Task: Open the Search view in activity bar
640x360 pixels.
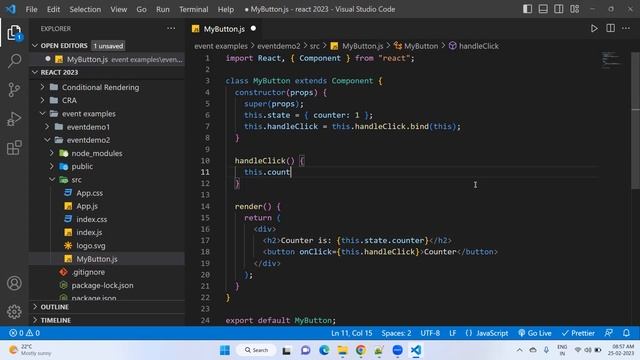Action: pos(14,61)
